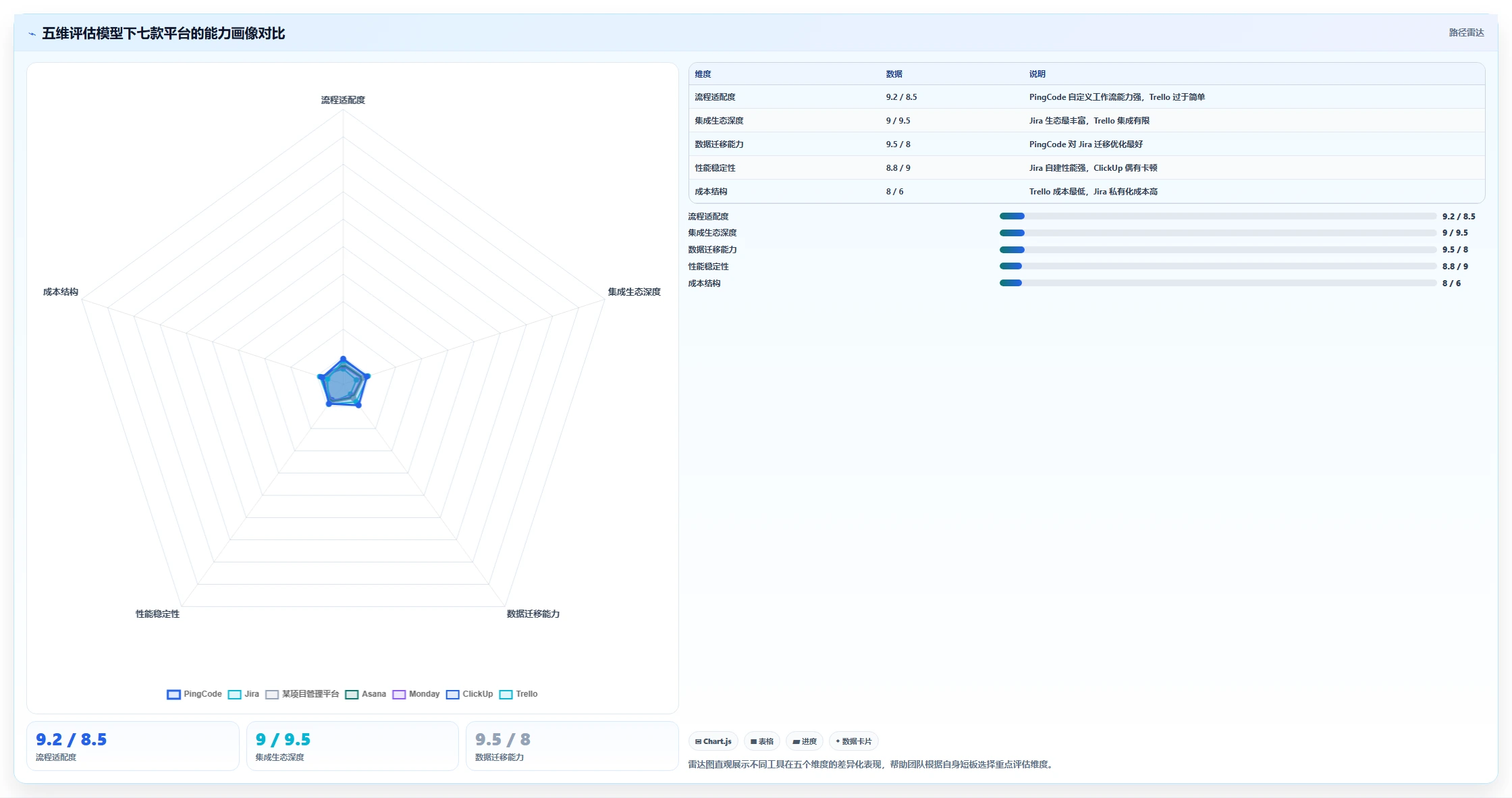The width and height of the screenshot is (1512, 798).
Task: Open the 9 / 9.5 data card
Action: point(352,746)
